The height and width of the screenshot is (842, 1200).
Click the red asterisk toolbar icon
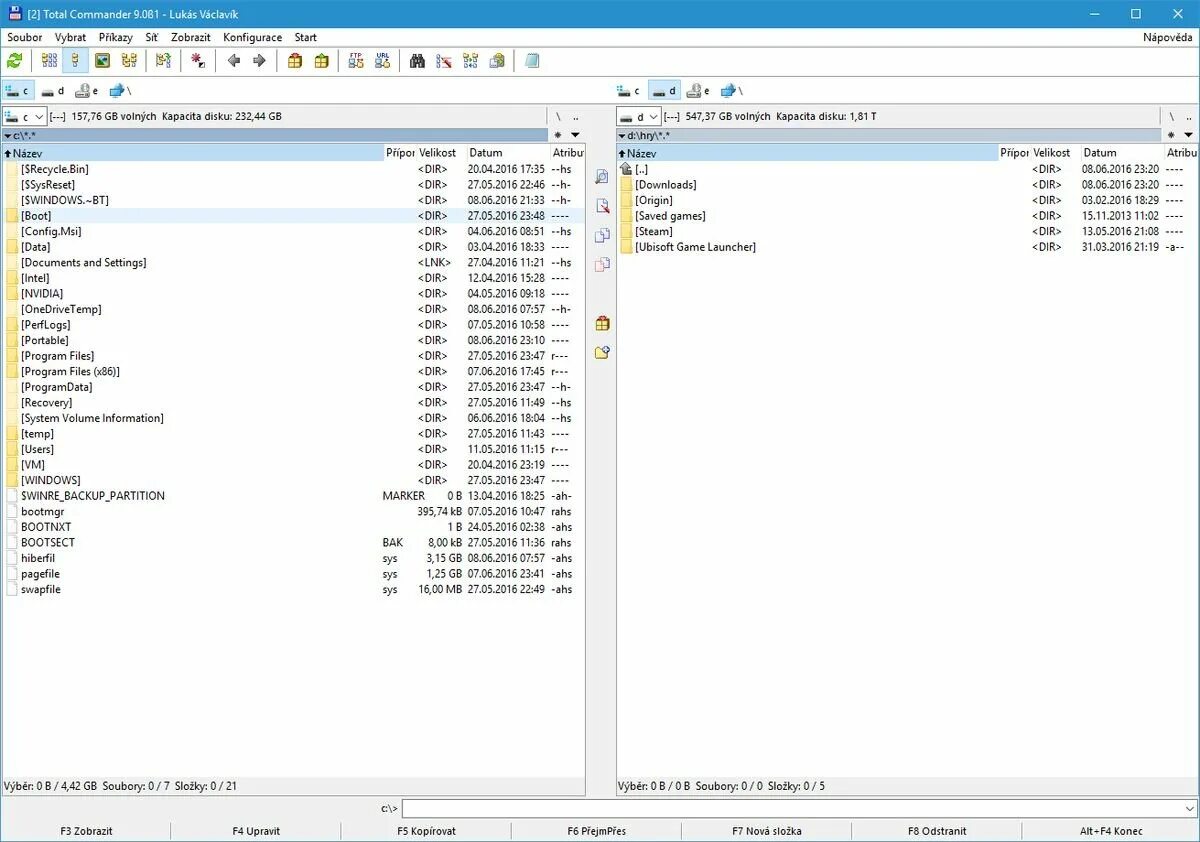click(198, 61)
